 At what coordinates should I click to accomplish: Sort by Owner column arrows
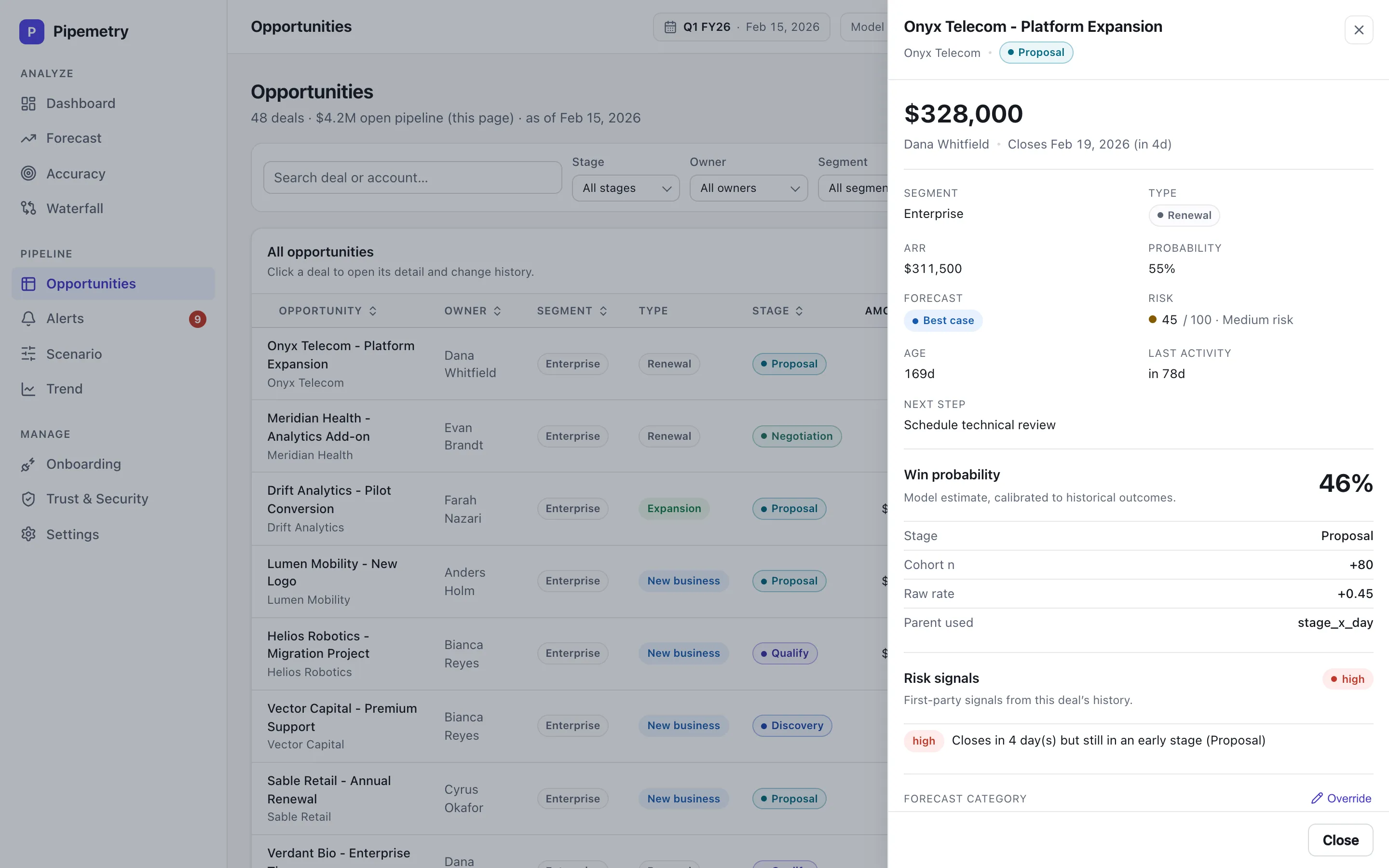497,311
